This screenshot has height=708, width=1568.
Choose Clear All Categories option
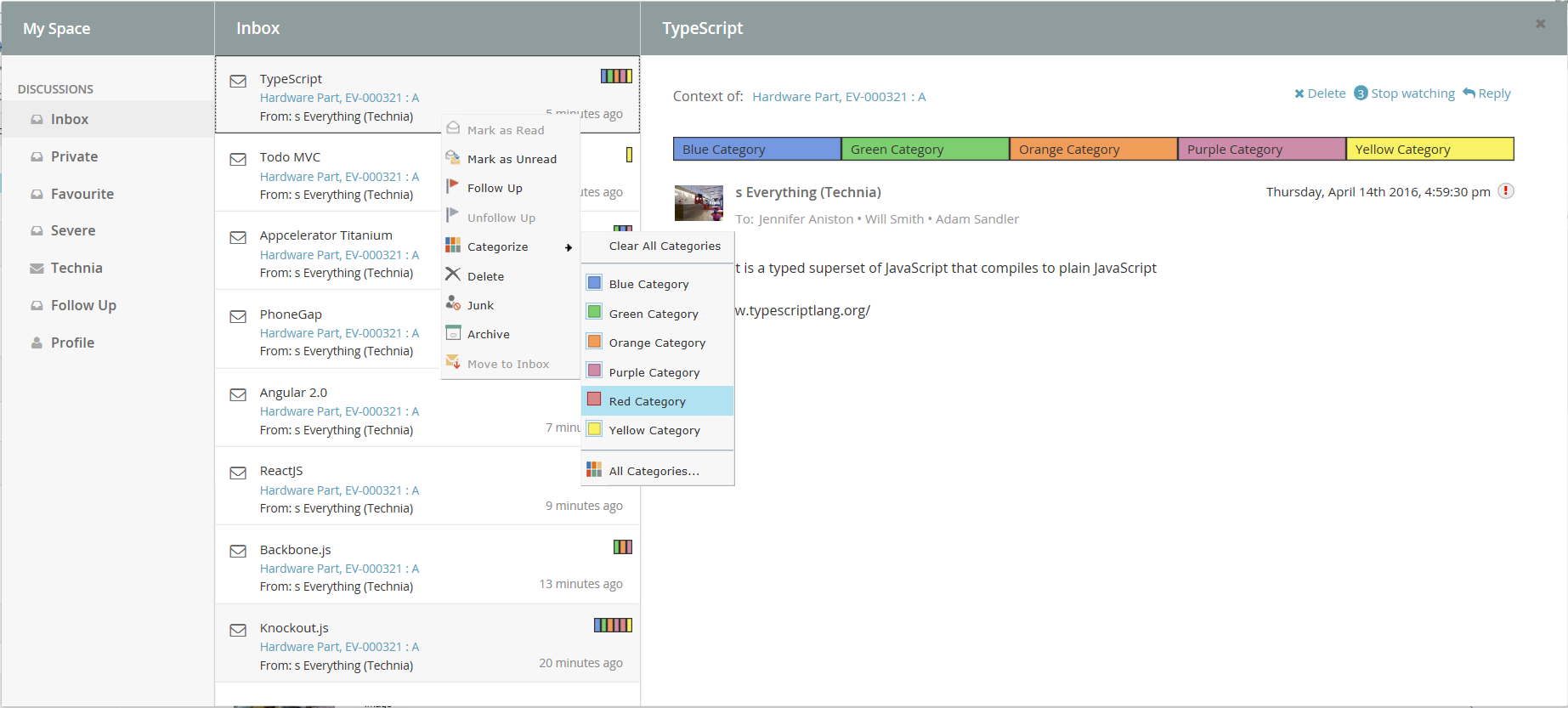point(665,246)
